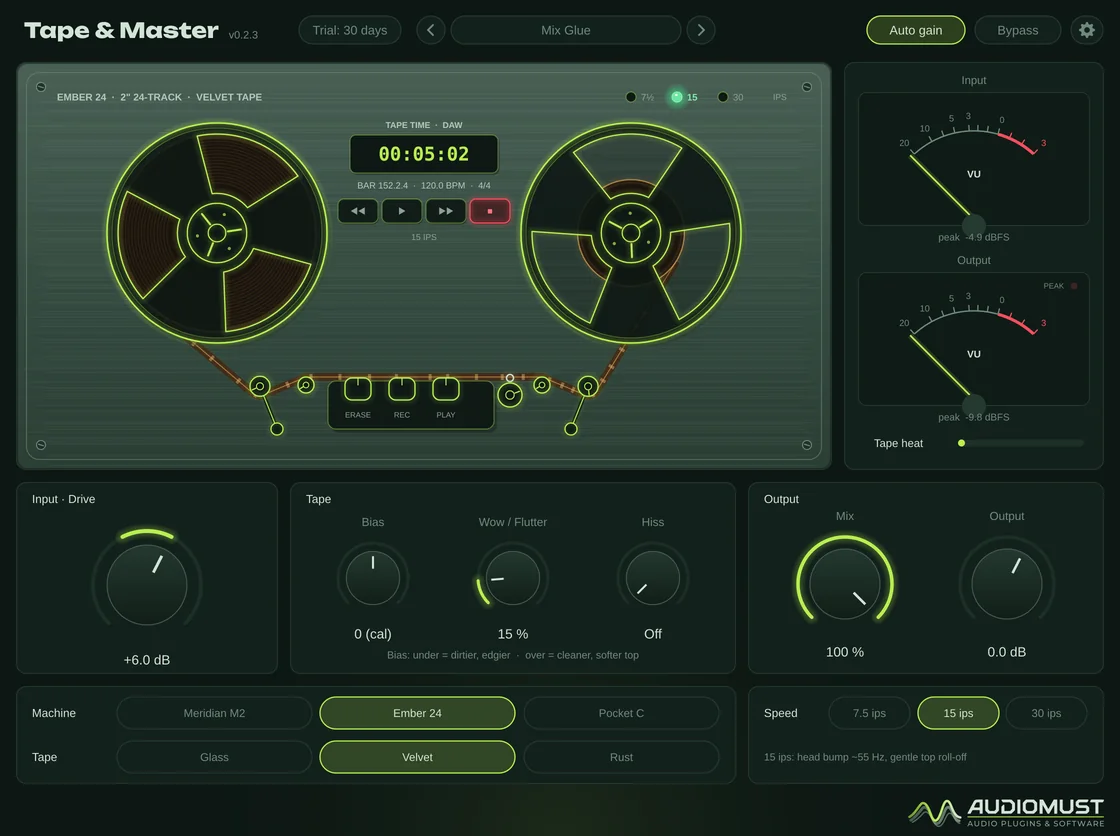The width and height of the screenshot is (1120, 836).
Task: Click the Output level knob
Action: click(x=1006, y=583)
